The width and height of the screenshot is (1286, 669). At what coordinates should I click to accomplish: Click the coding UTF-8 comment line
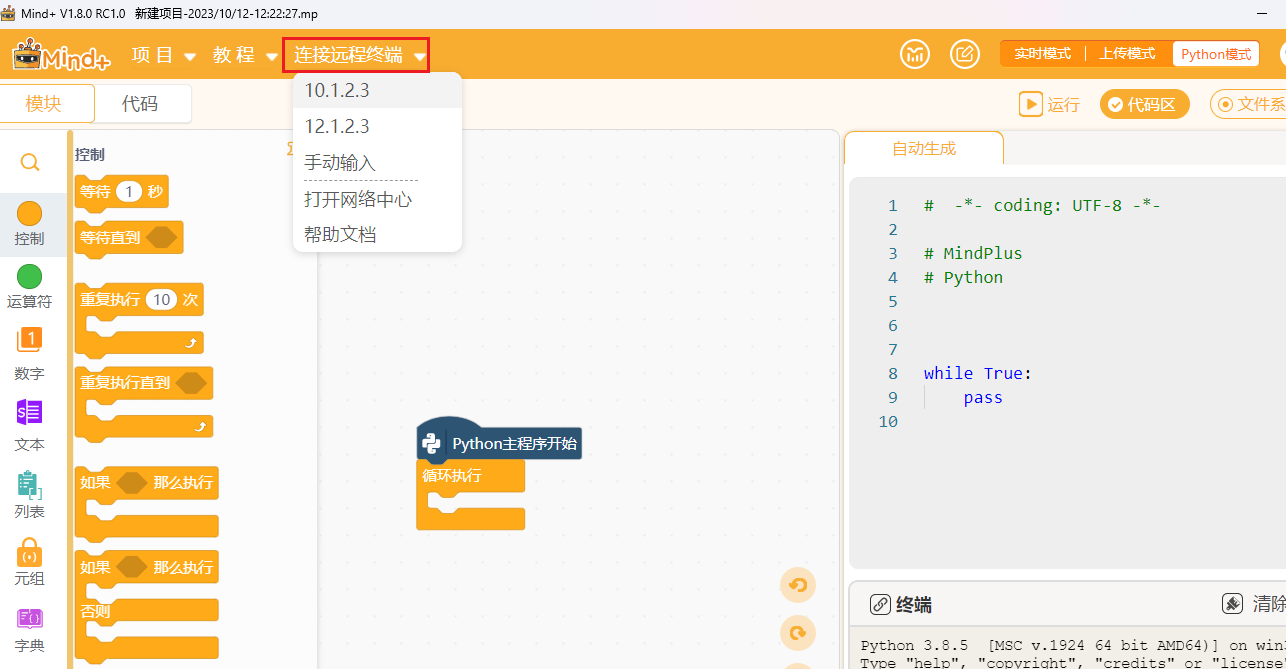(x=1042, y=205)
